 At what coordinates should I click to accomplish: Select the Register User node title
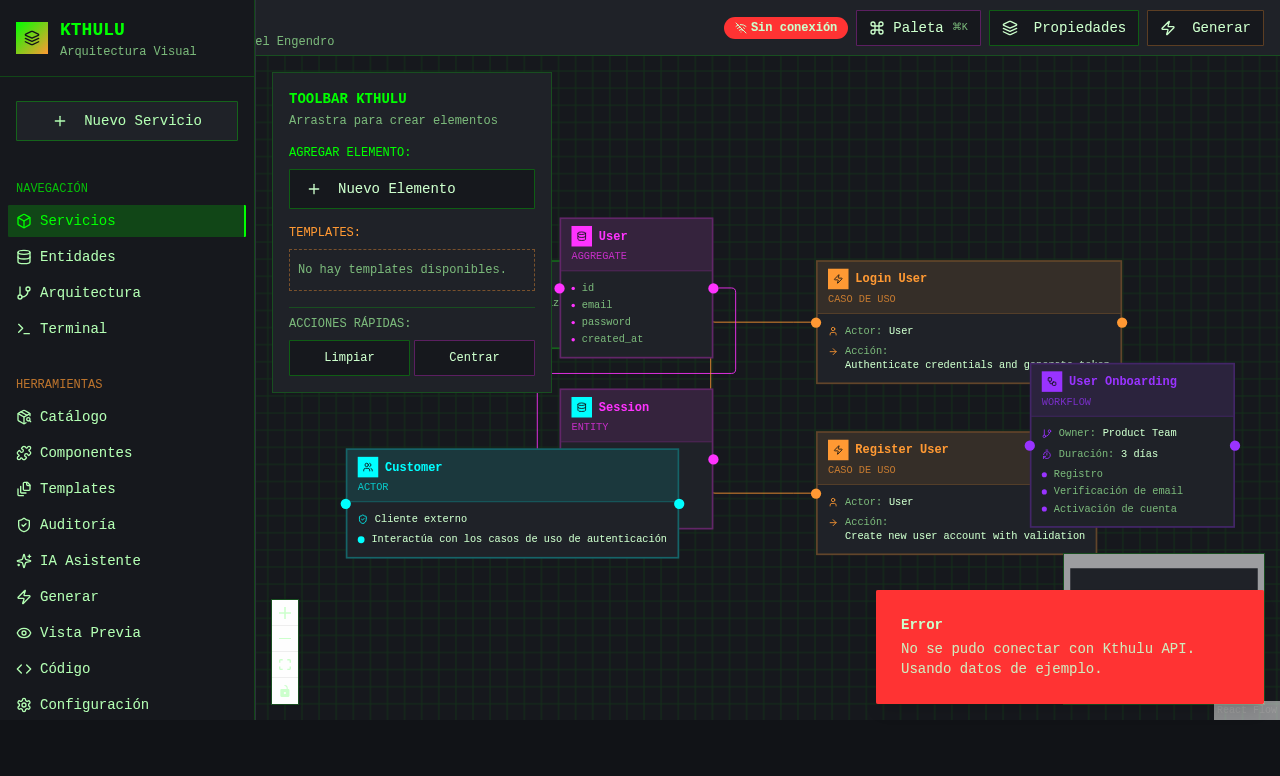click(x=901, y=450)
